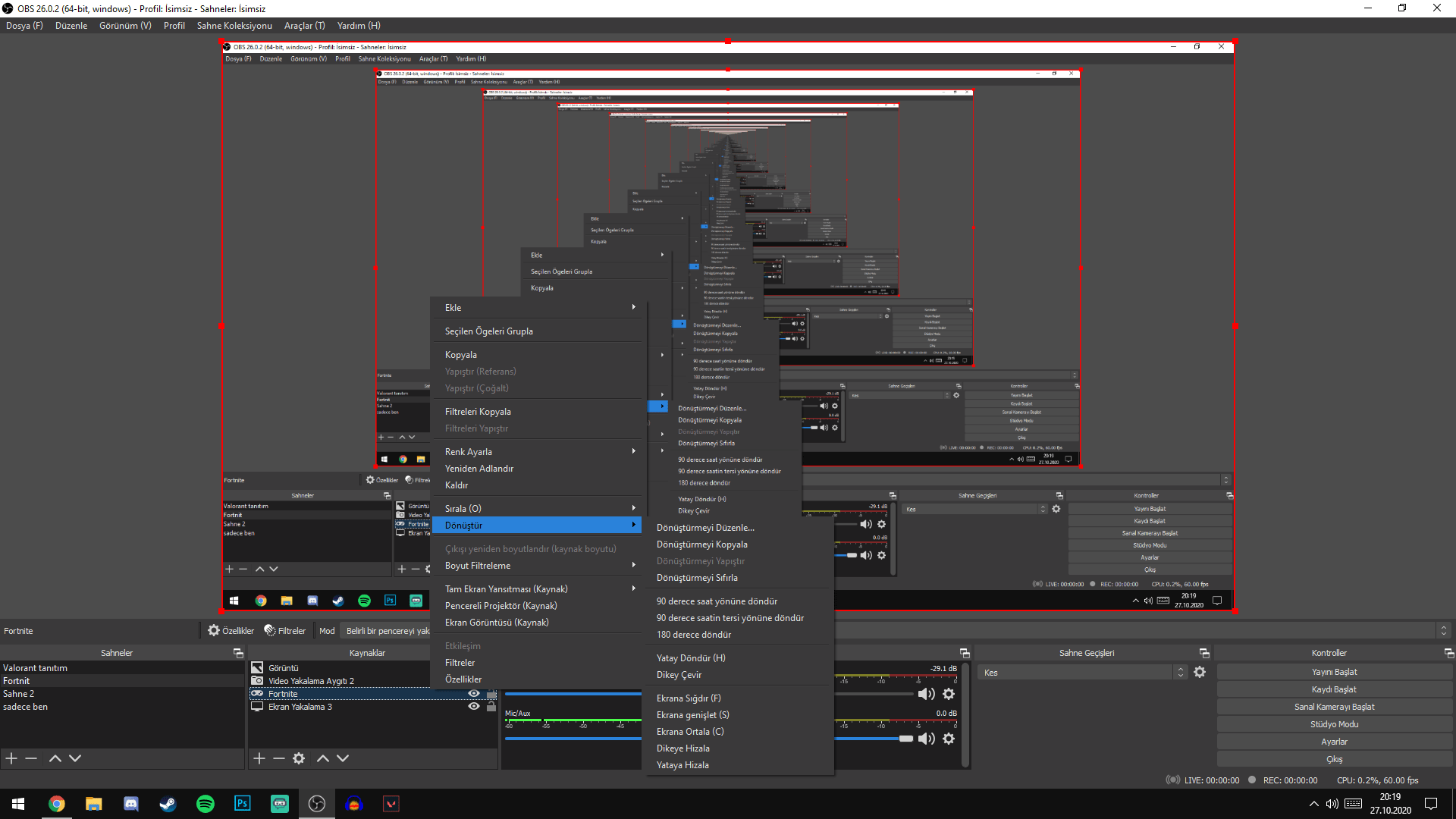Click the add source plus icon
Screen dimensions: 1456x819
point(259,758)
